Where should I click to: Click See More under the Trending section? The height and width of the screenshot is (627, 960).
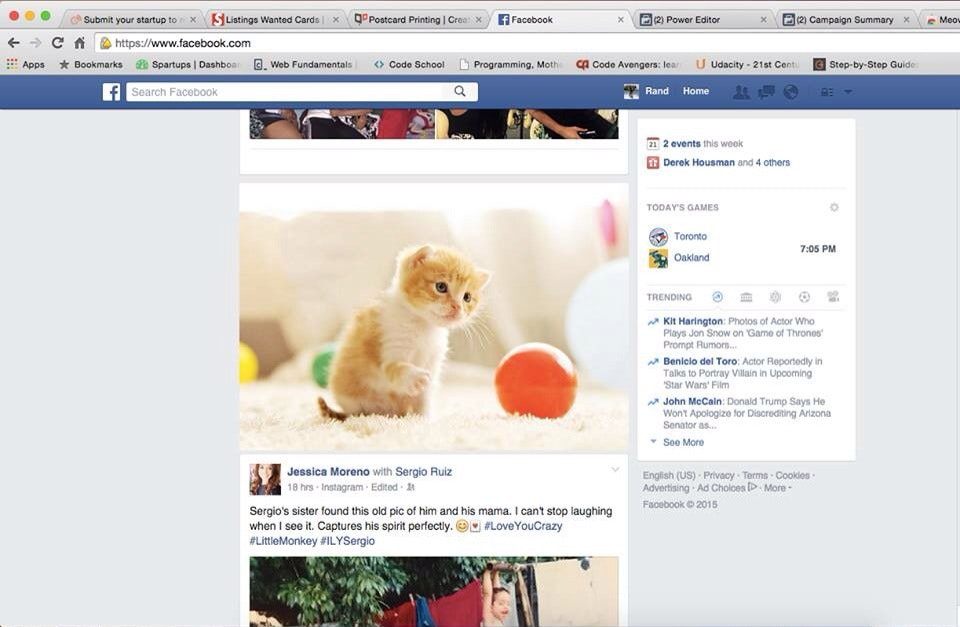pos(681,441)
